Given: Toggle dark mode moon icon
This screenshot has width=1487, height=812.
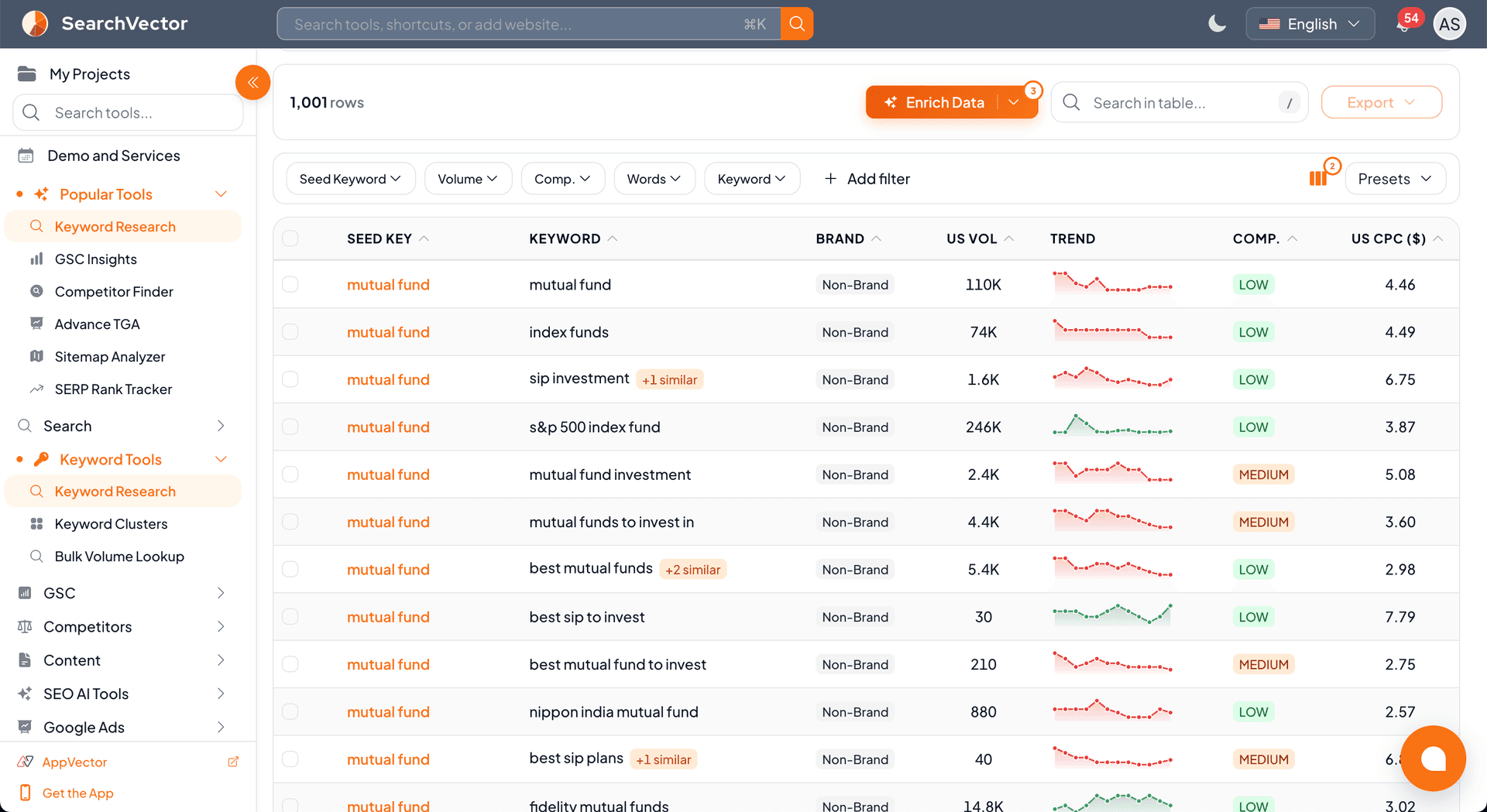Looking at the screenshot, I should coord(1217,24).
